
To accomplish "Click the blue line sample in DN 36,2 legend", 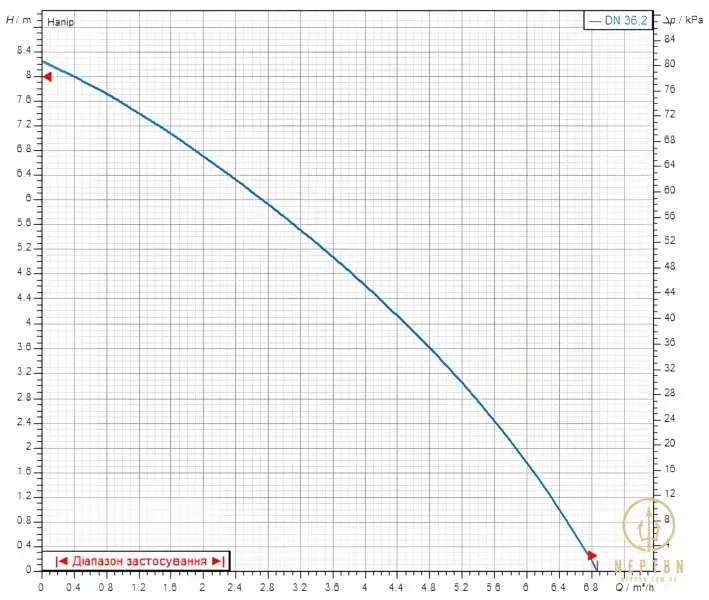I will click(x=595, y=21).
